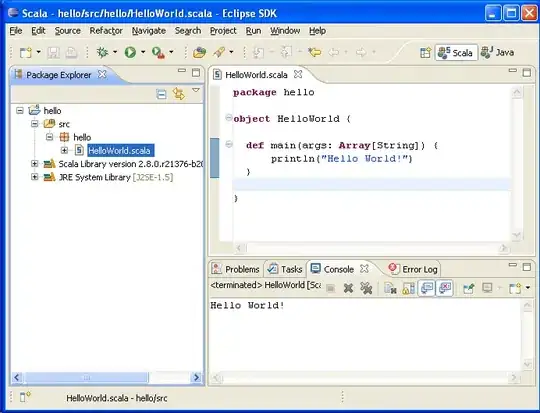The width and height of the screenshot is (540, 413).
Task: Click Collapse All in Package Explorer
Action: coord(161,94)
